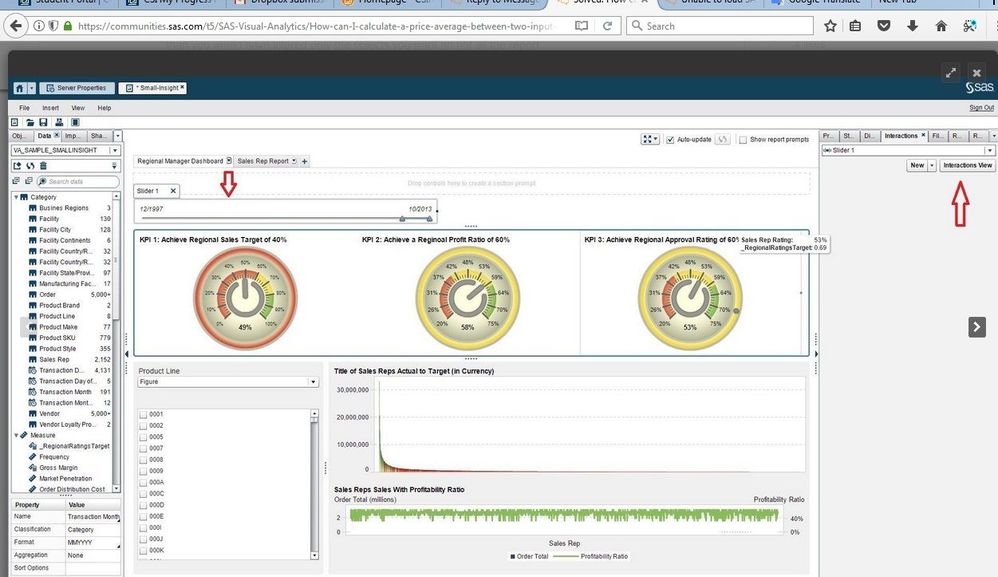The width and height of the screenshot is (998, 577).
Task: Click first stacked-windows icon beside search
Action: click(16, 181)
